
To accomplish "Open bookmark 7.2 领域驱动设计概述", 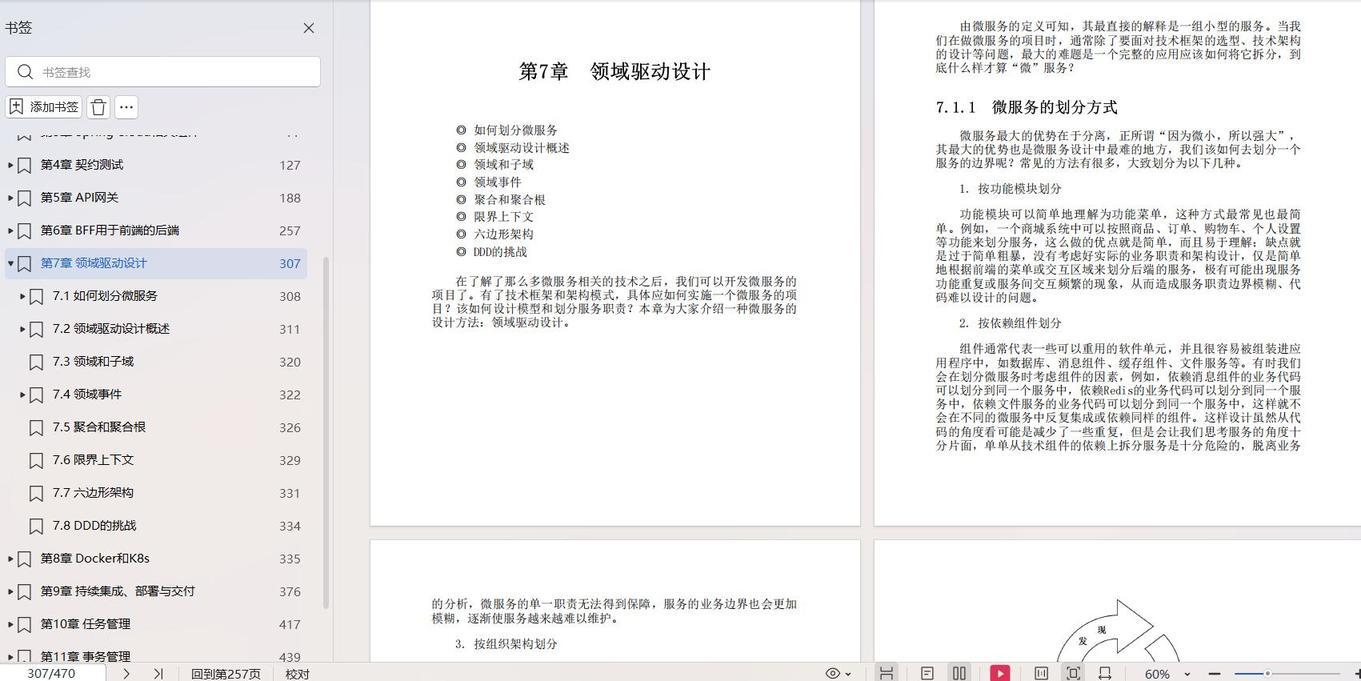I will [111, 329].
